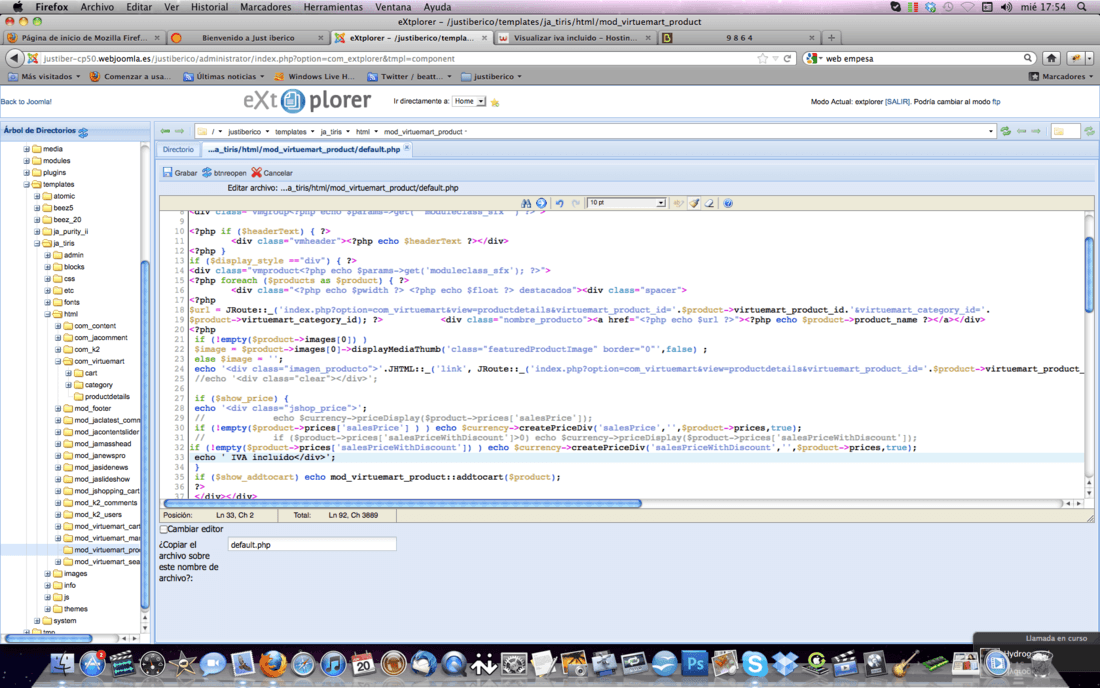Screen dimensions: 1100x688
Task: Bookmark page with the address bar star
Action: [763, 59]
